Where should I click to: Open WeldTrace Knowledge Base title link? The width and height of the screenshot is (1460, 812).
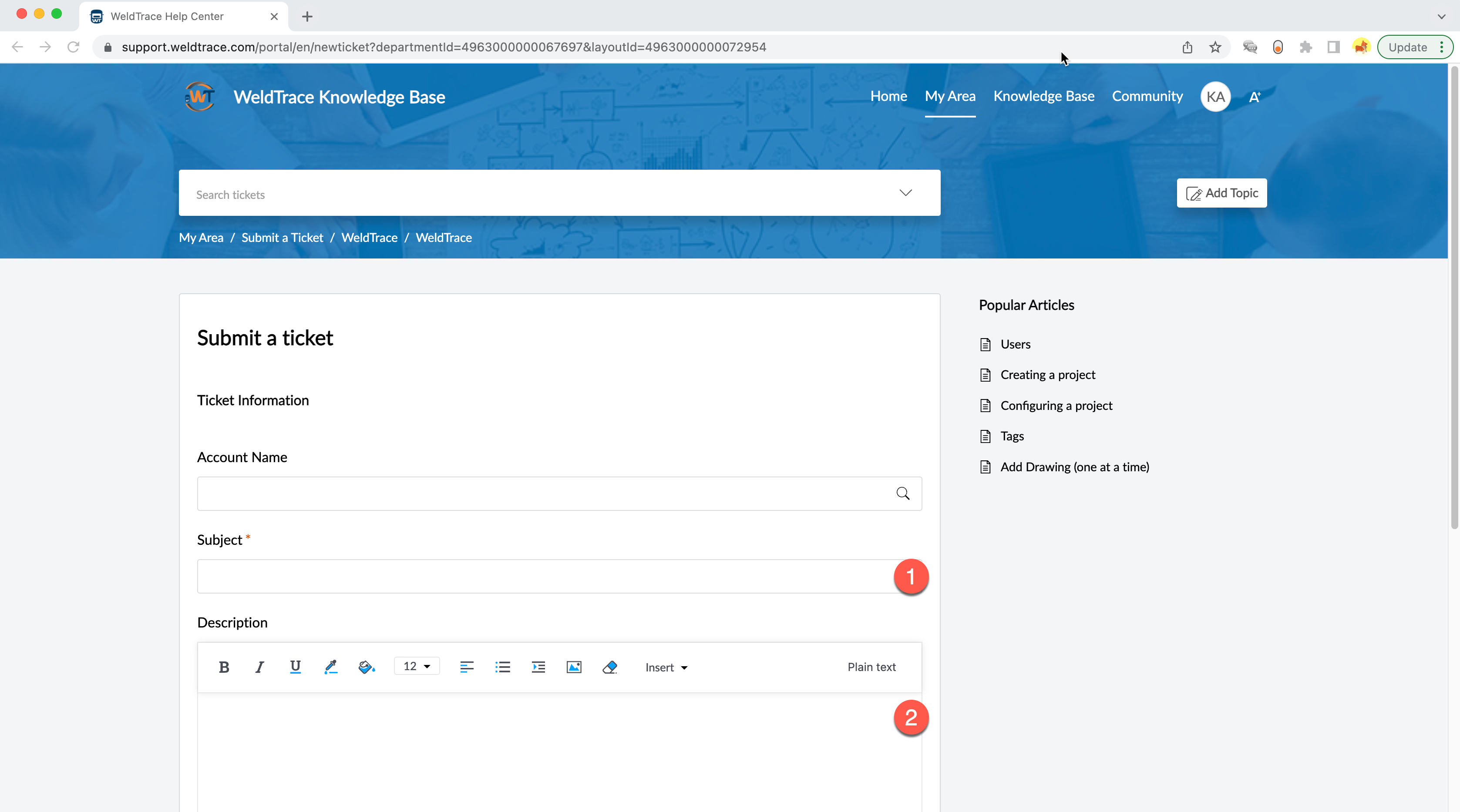(339, 97)
